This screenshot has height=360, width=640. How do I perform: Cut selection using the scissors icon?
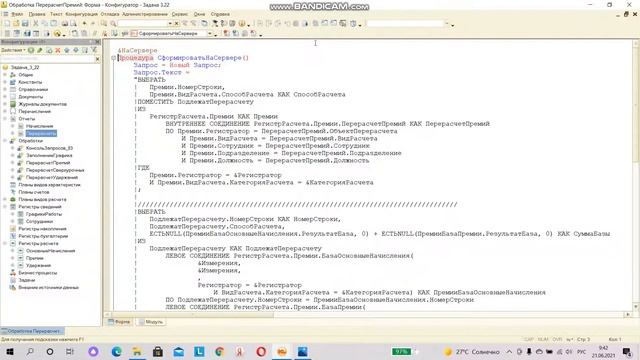click(x=36, y=24)
